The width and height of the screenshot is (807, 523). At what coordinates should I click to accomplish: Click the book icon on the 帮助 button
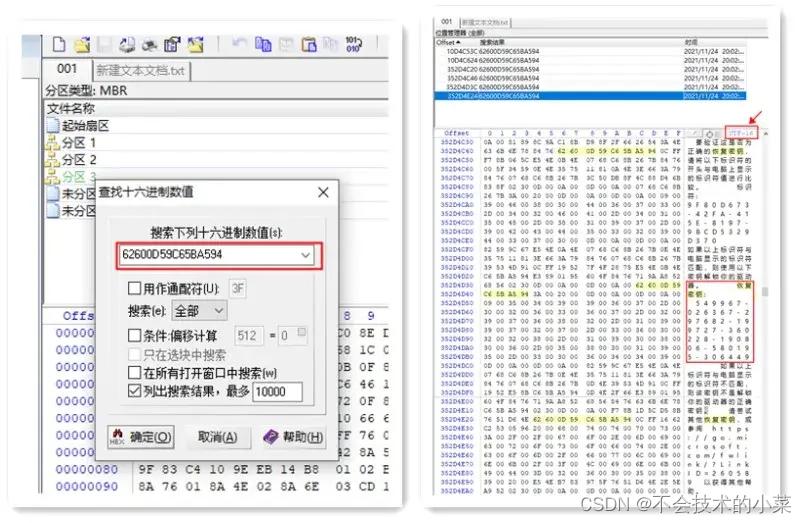271,437
